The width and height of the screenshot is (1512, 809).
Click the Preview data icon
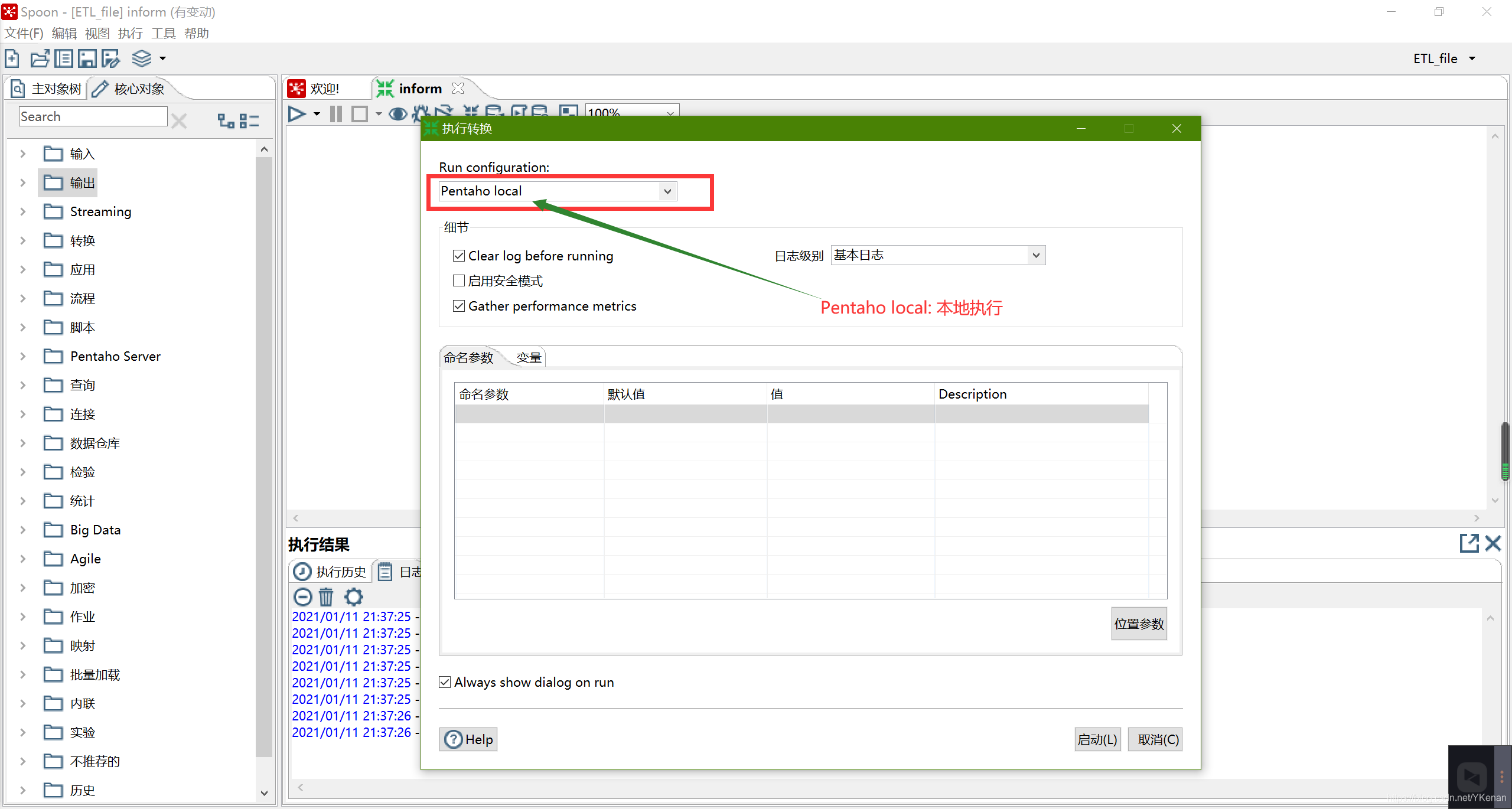coord(398,113)
